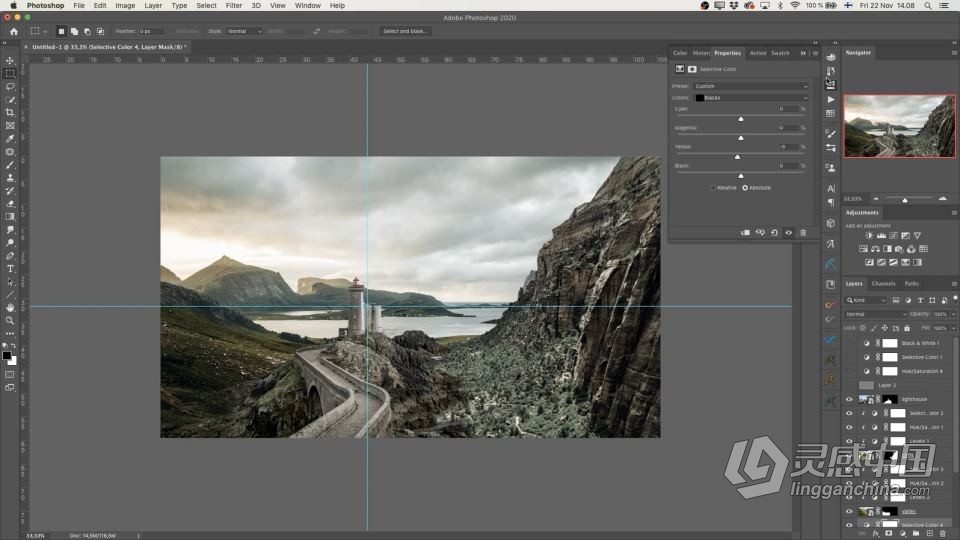Image resolution: width=960 pixels, height=540 pixels.
Task: Select the Zoom tool
Action: point(10,320)
